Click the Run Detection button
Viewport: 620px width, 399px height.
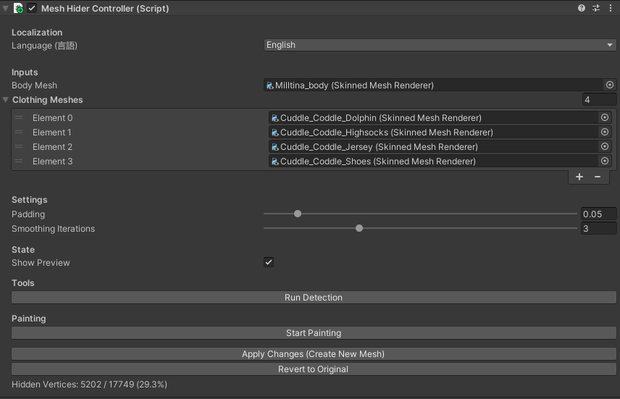coord(314,297)
